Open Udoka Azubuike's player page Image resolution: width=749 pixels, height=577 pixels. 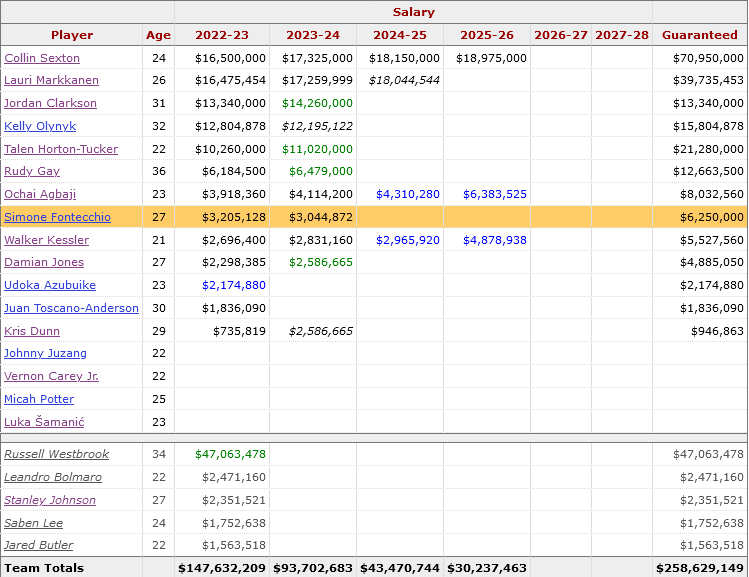click(x=50, y=285)
